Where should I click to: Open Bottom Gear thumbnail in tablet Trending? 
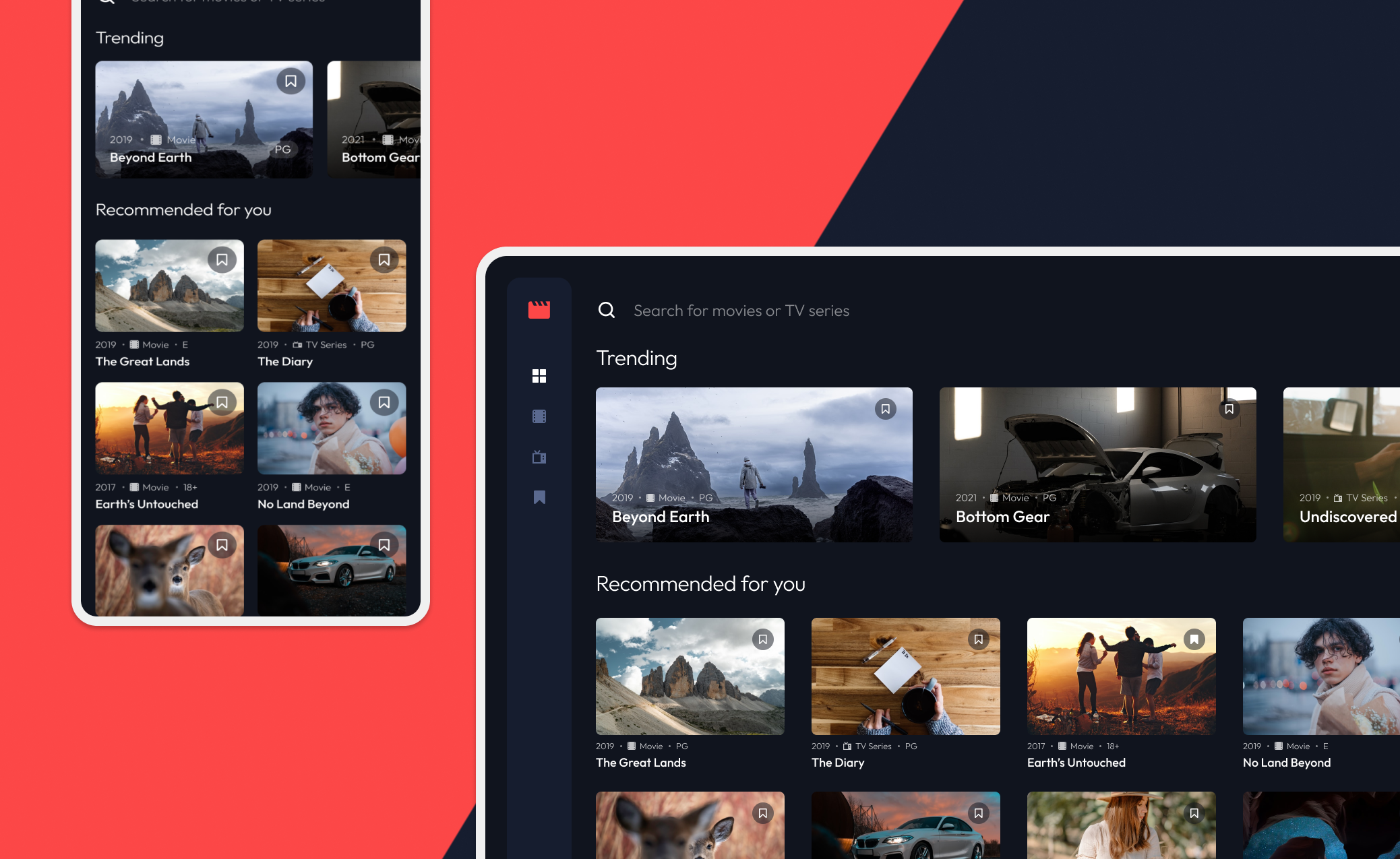click(x=1098, y=465)
